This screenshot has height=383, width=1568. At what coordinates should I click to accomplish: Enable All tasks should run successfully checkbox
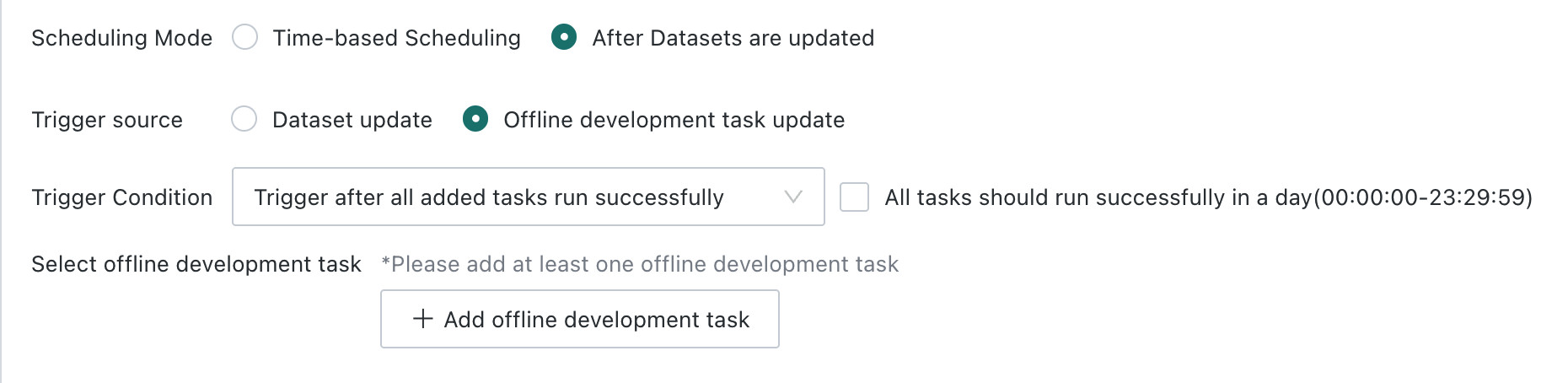tap(854, 197)
